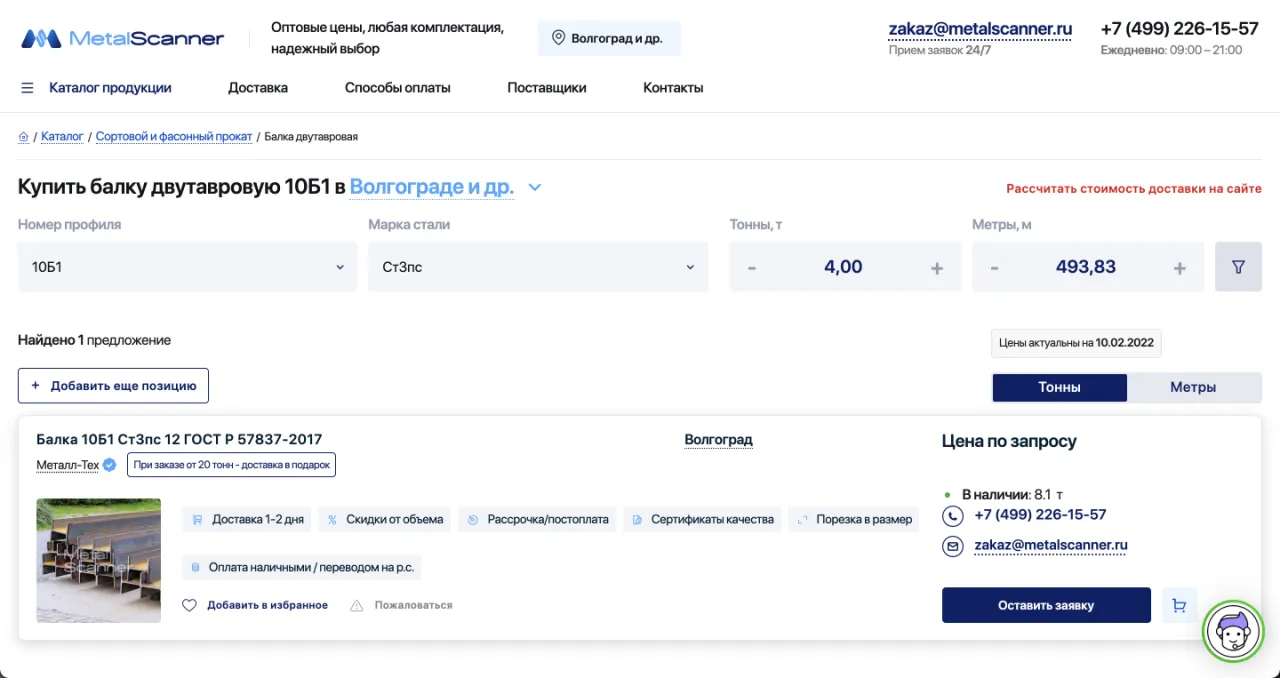1280x678 pixels.
Task: Open the Доставка menu item
Action: click(257, 87)
